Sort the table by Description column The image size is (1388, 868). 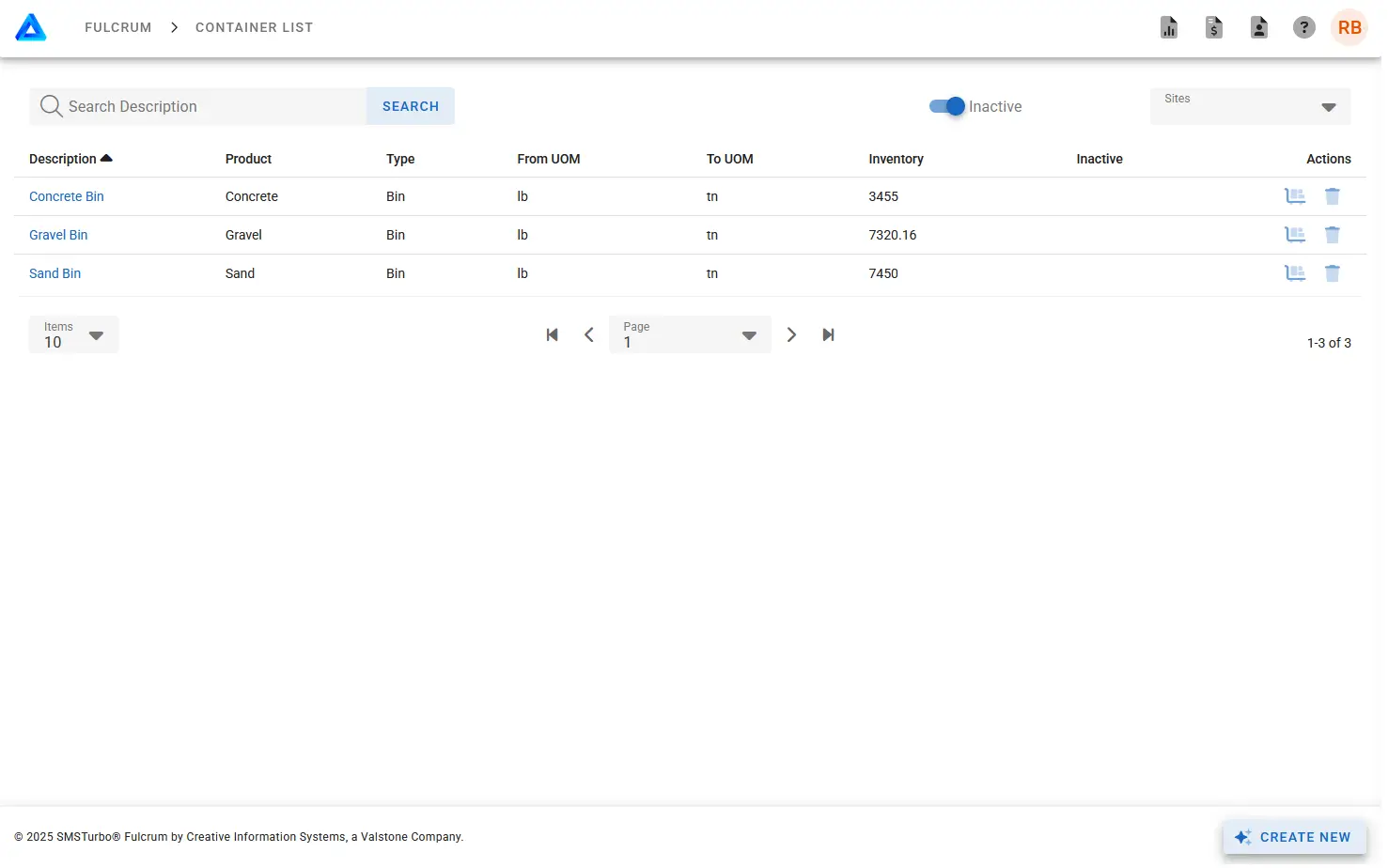[70, 159]
